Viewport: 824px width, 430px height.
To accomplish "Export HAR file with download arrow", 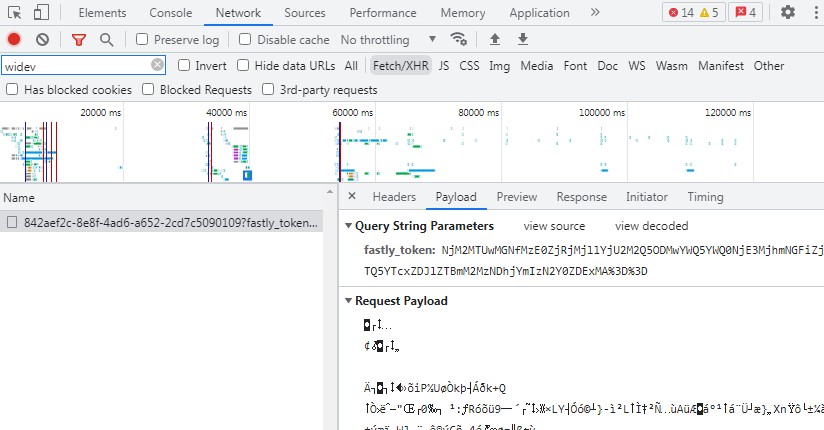I will (x=523, y=39).
